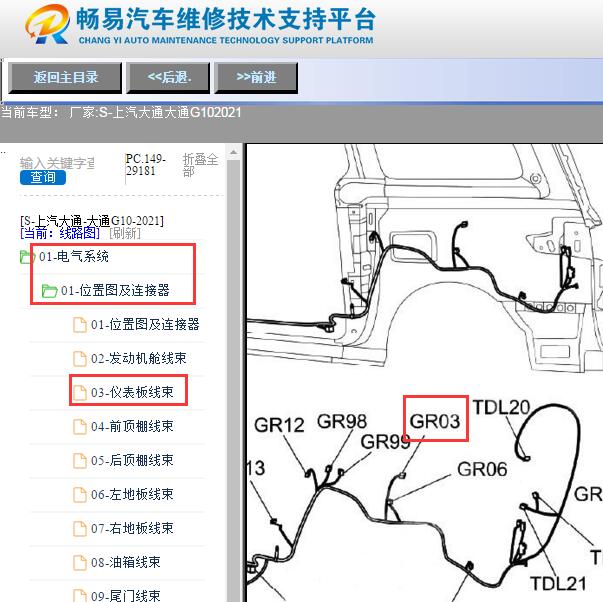The height and width of the screenshot is (602, 603).
Task: Go forward with the >>前进 button
Action: [x=256, y=78]
